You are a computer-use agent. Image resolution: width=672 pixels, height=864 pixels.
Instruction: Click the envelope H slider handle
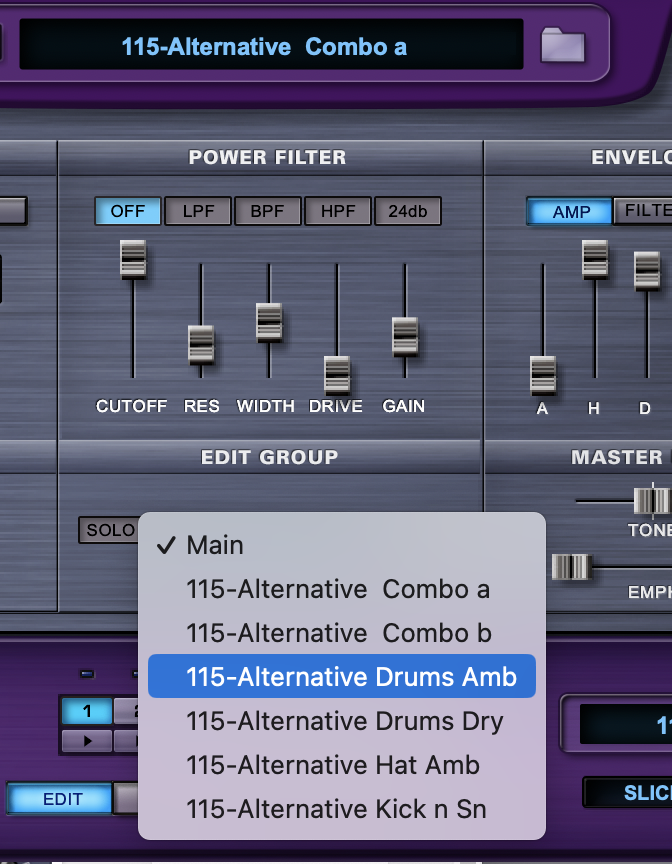click(595, 258)
